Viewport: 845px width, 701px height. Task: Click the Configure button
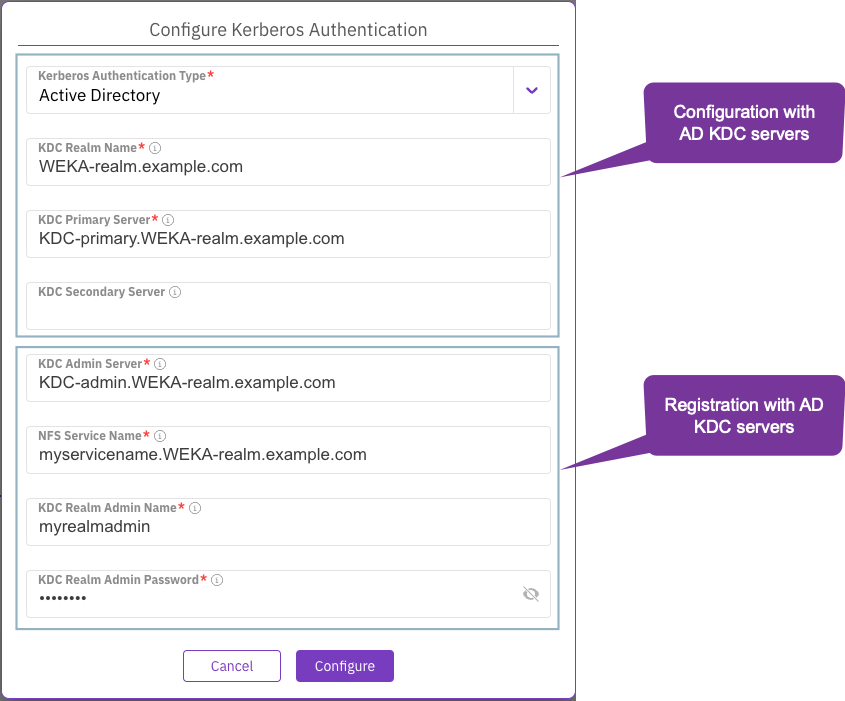point(345,666)
